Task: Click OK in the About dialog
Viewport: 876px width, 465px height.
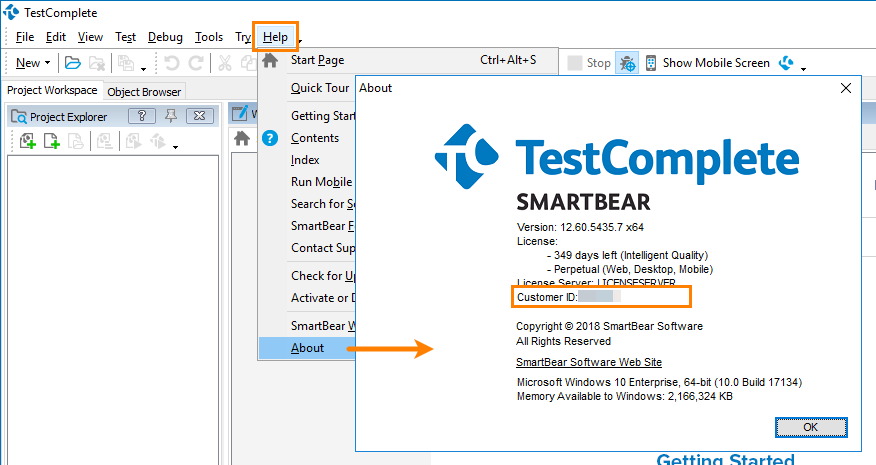Action: coord(811,428)
